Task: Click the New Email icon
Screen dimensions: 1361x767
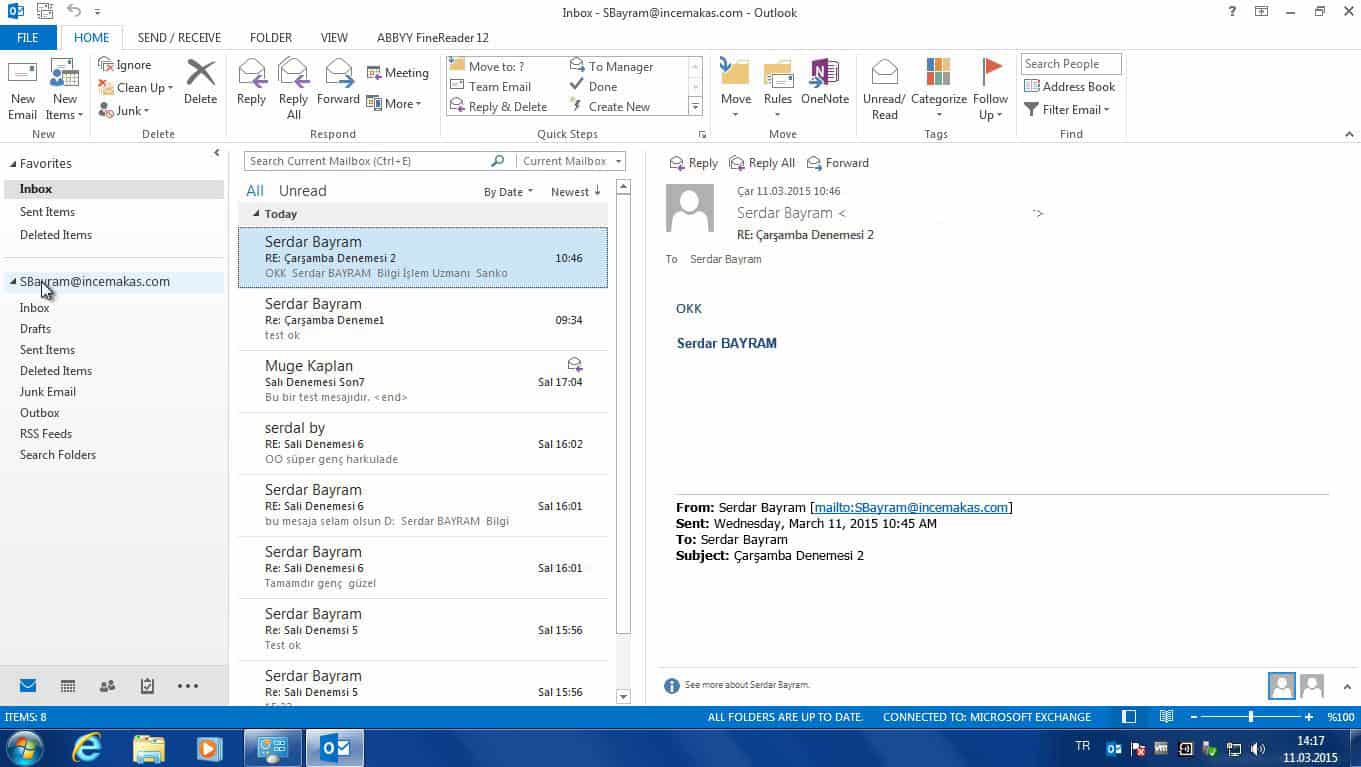Action: tap(22, 75)
